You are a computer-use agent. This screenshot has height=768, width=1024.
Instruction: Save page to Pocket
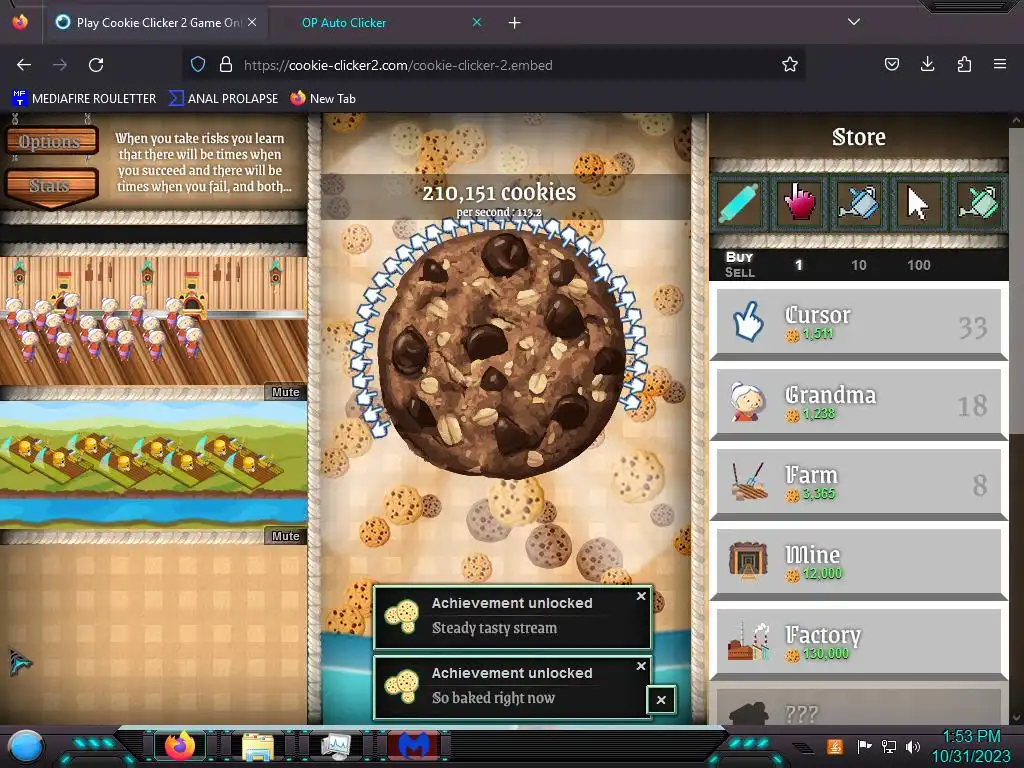pos(891,64)
